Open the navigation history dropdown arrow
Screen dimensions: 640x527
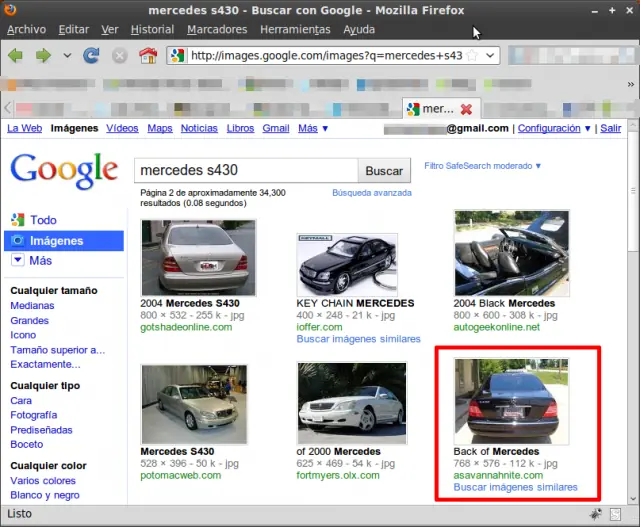(x=68, y=56)
